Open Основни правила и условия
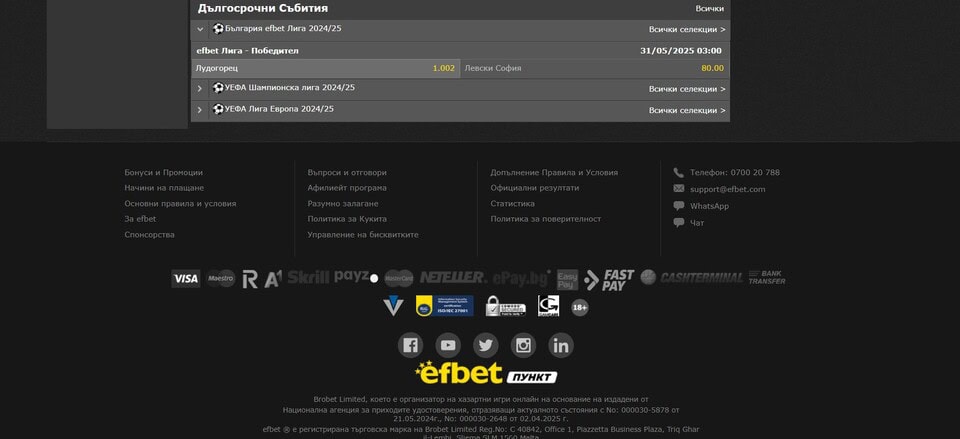 pos(180,203)
